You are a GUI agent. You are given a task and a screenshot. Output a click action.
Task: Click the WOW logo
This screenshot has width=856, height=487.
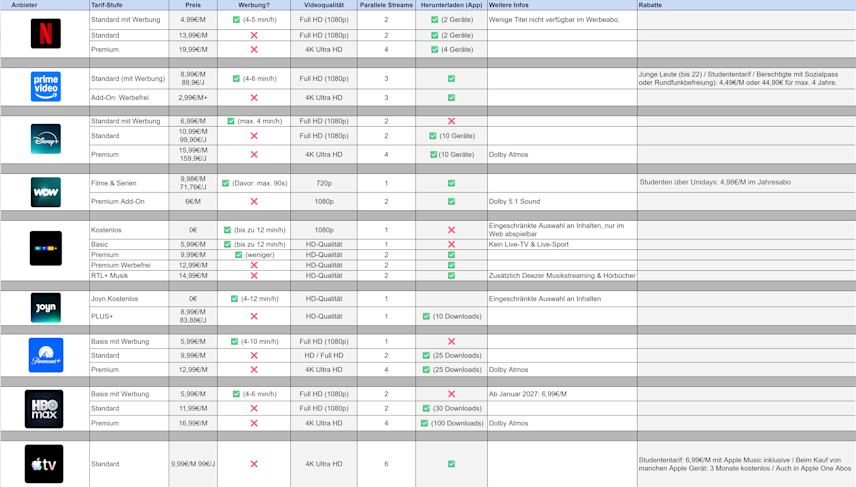pyautogui.click(x=46, y=192)
